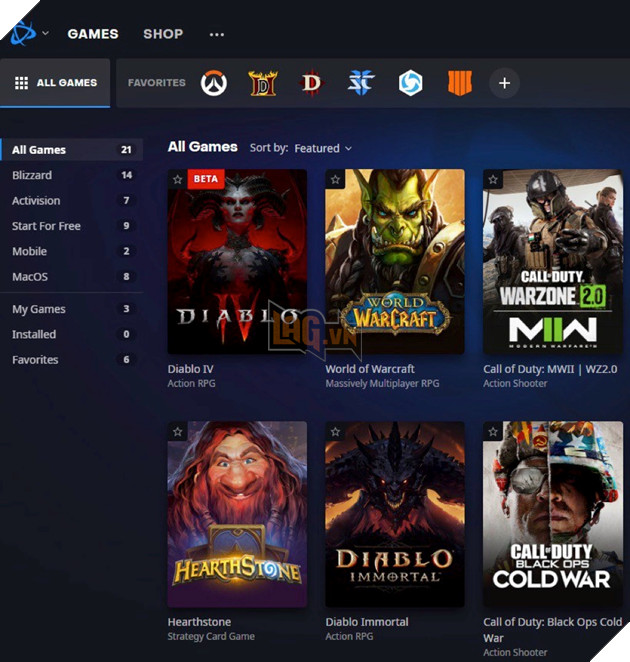Show MacOS games category
630x662 pixels.
coord(72,277)
